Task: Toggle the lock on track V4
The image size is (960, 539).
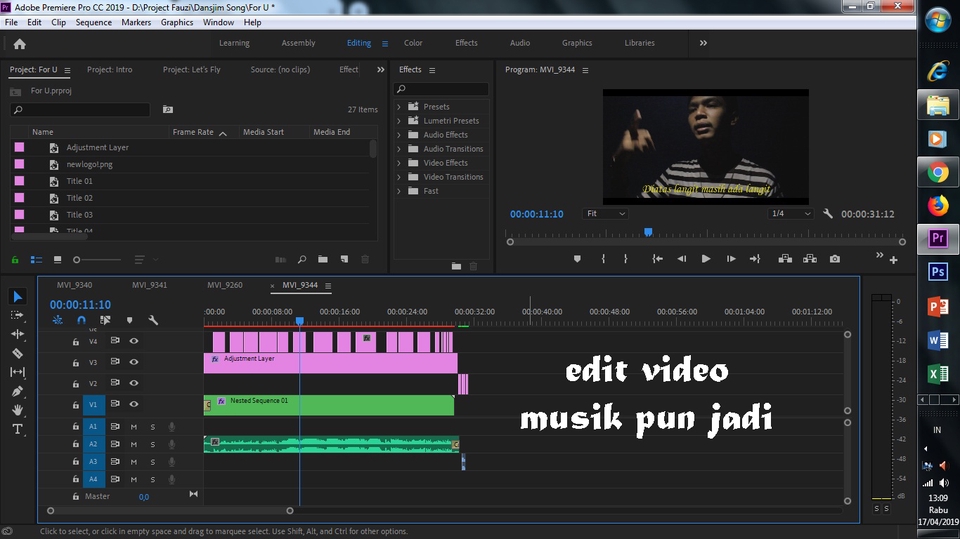Action: pos(75,341)
